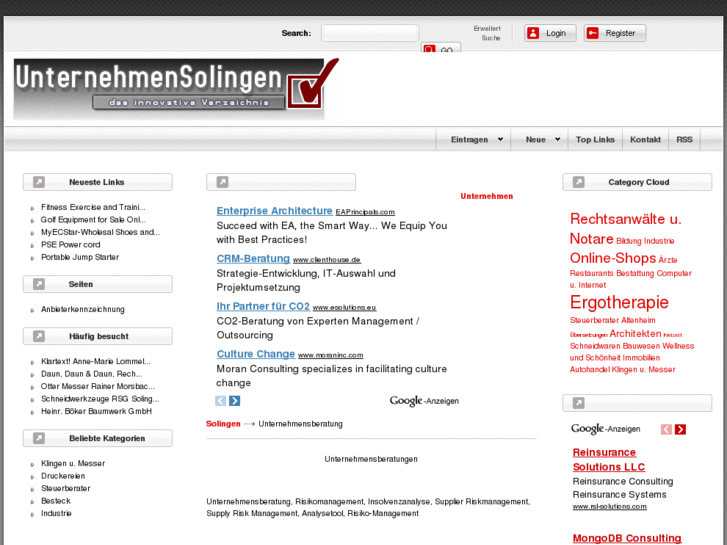727x545 pixels.
Task: Open Industrie in Beliebte Kategorien
Action: pyautogui.click(x=56, y=513)
